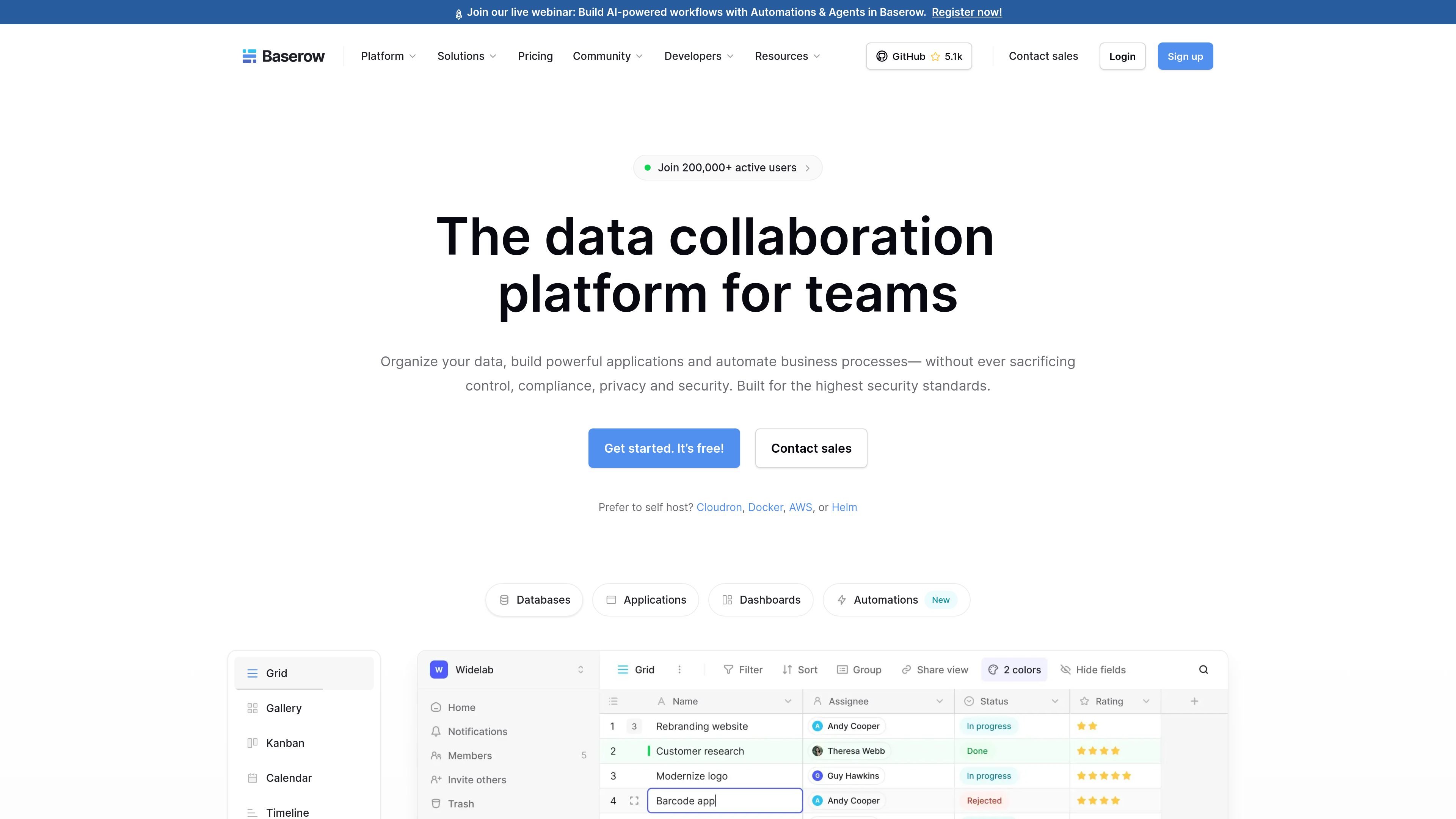Expand the Platform menu
This screenshot has width=1456, height=819.
pos(388,56)
